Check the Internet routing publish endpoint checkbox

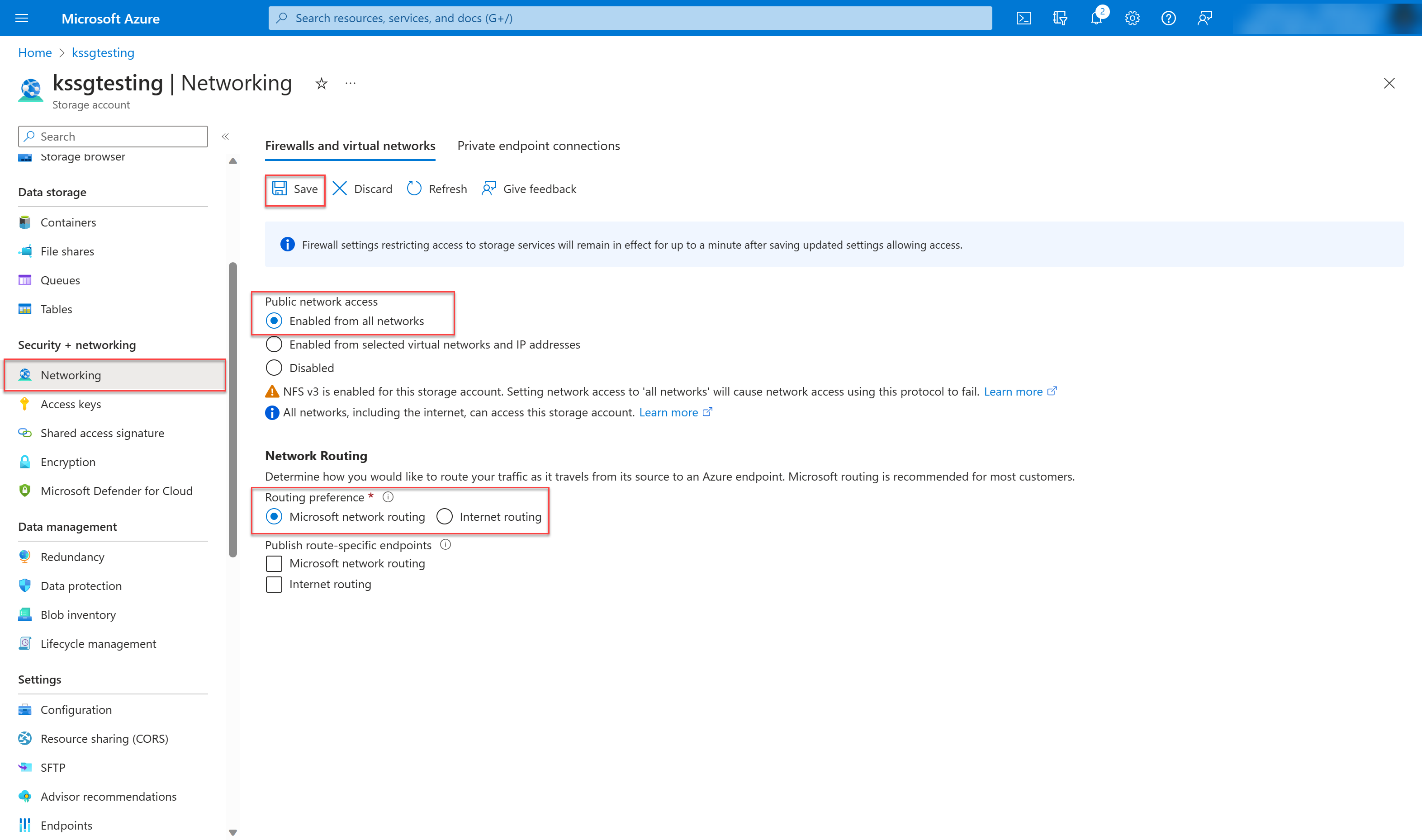coord(274,584)
